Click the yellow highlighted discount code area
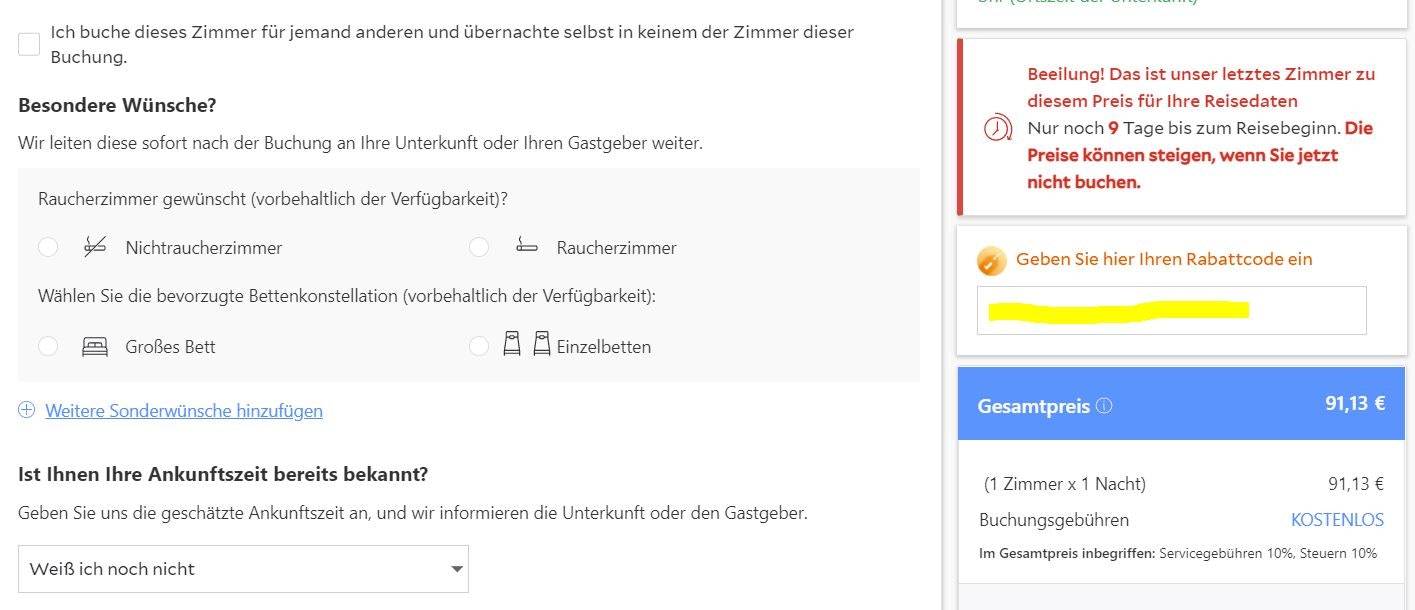 pyautogui.click(x=1120, y=308)
